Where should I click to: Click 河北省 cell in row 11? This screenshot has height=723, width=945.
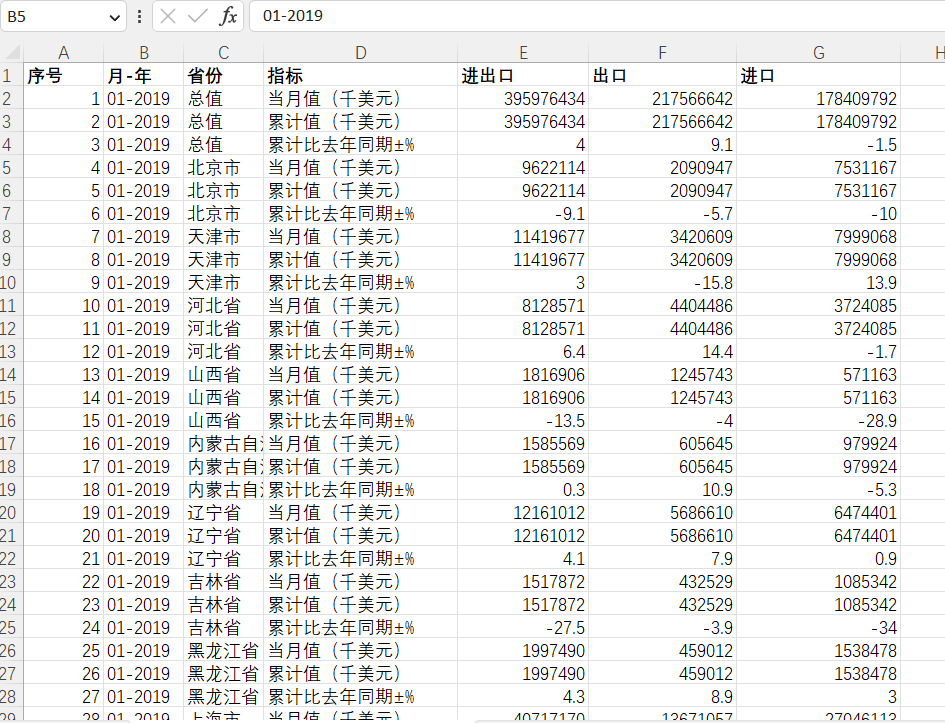point(224,305)
